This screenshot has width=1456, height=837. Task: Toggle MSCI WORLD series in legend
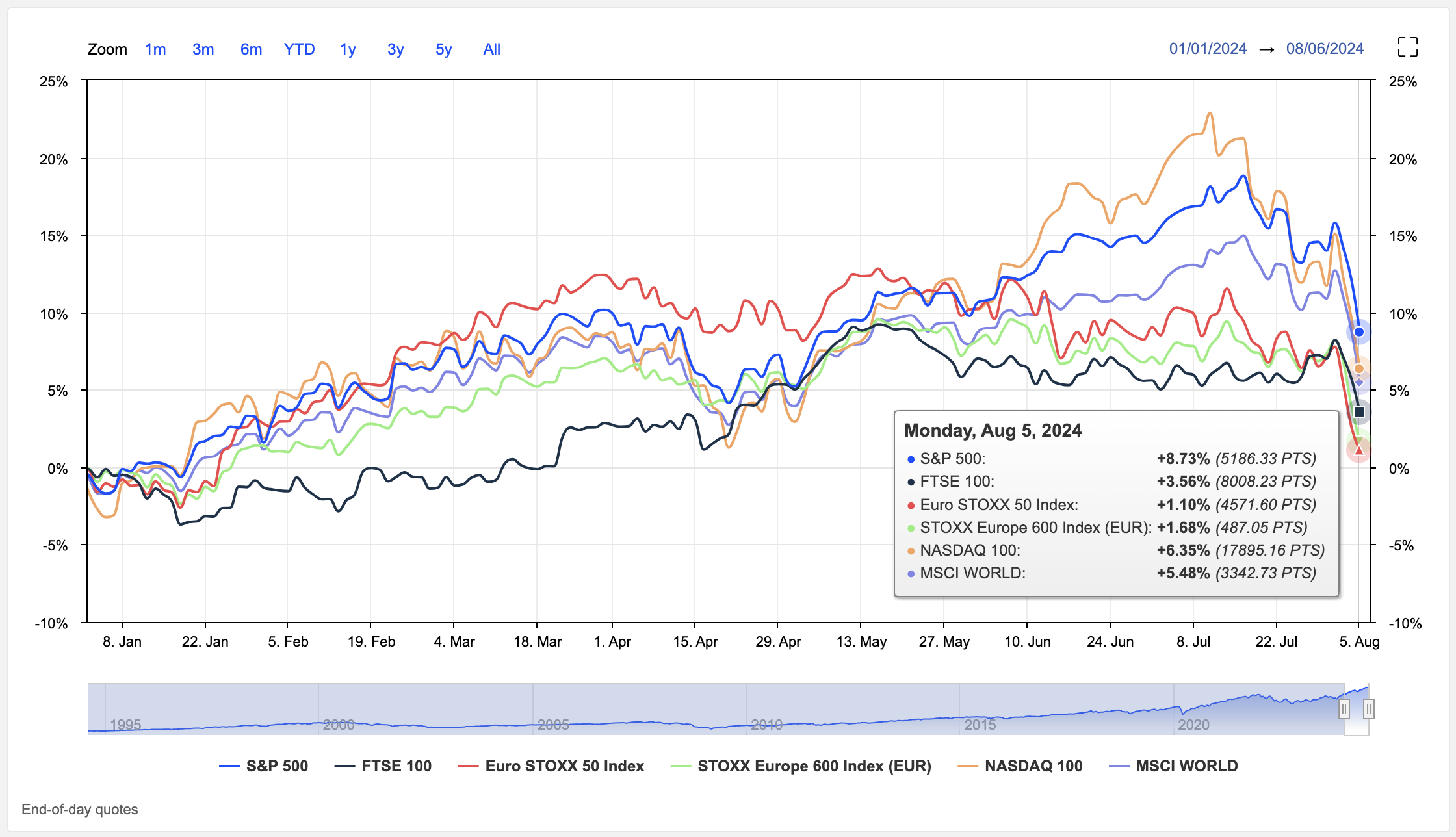[x=1173, y=766]
